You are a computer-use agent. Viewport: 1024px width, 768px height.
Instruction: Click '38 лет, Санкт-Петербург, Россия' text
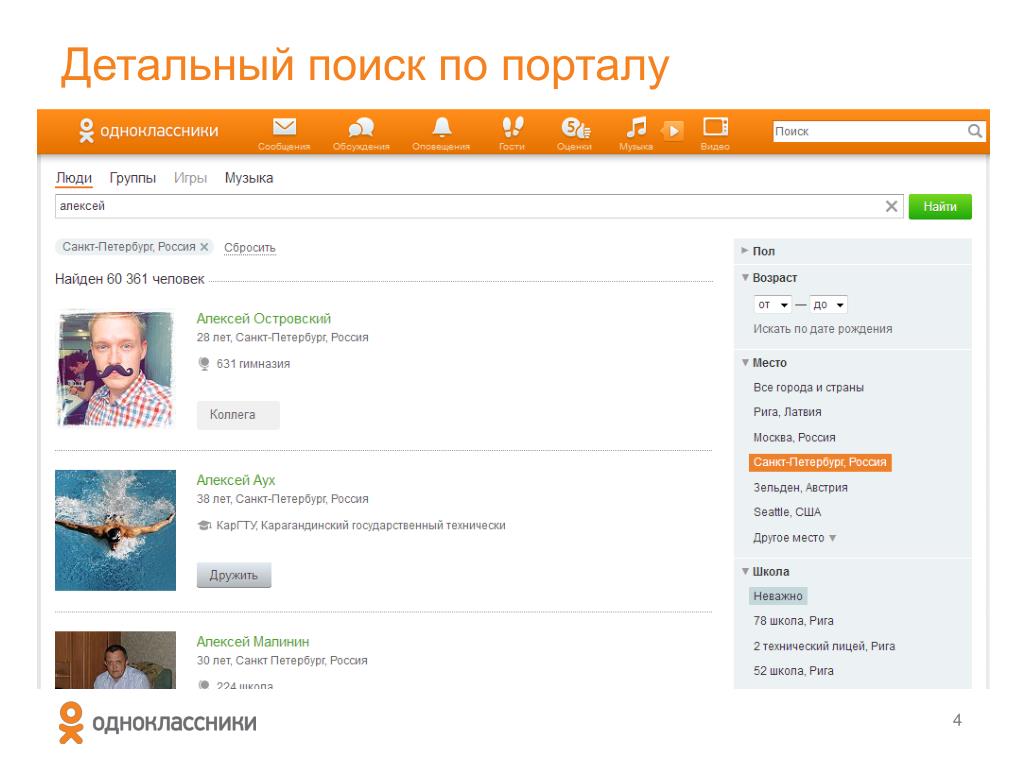(283, 499)
